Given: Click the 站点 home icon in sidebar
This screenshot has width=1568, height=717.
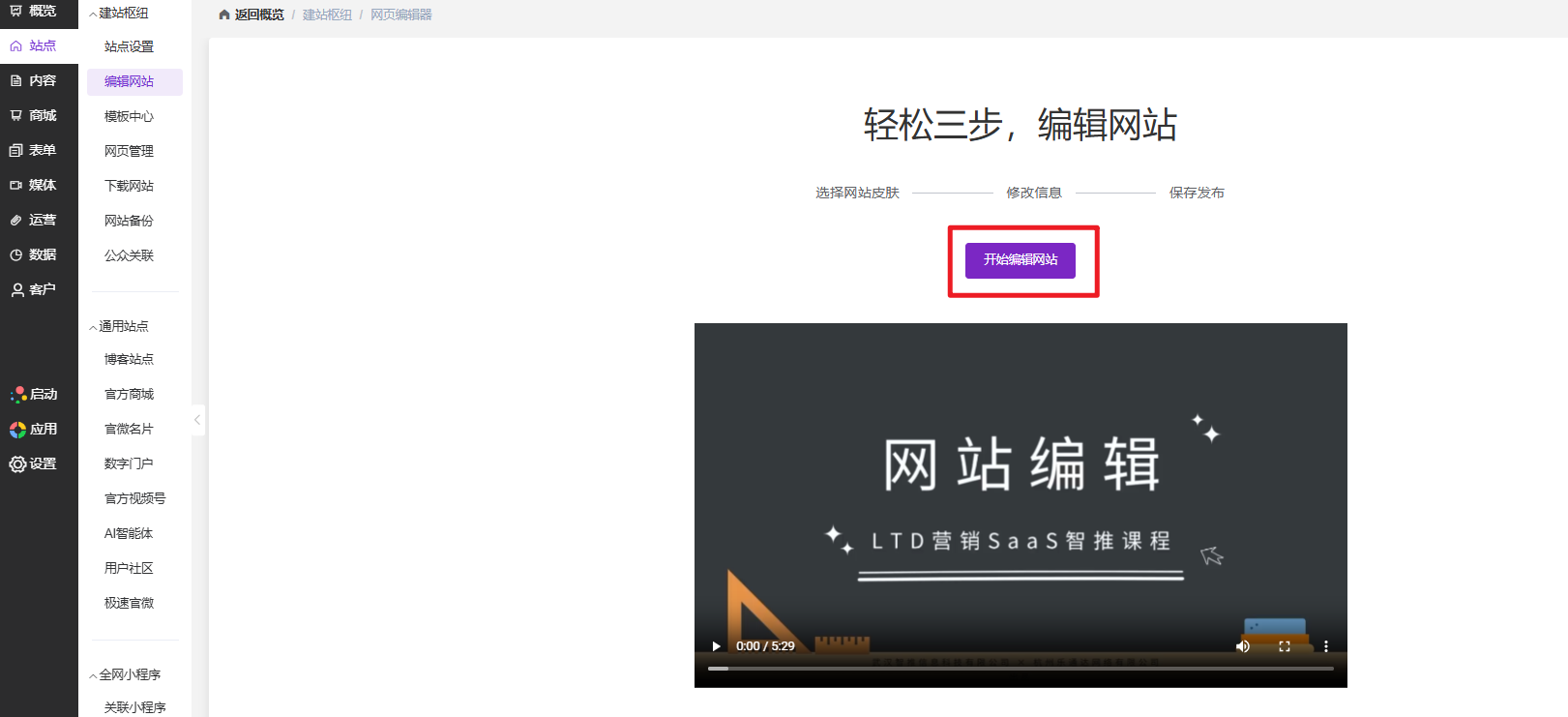Looking at the screenshot, I should point(16,46).
